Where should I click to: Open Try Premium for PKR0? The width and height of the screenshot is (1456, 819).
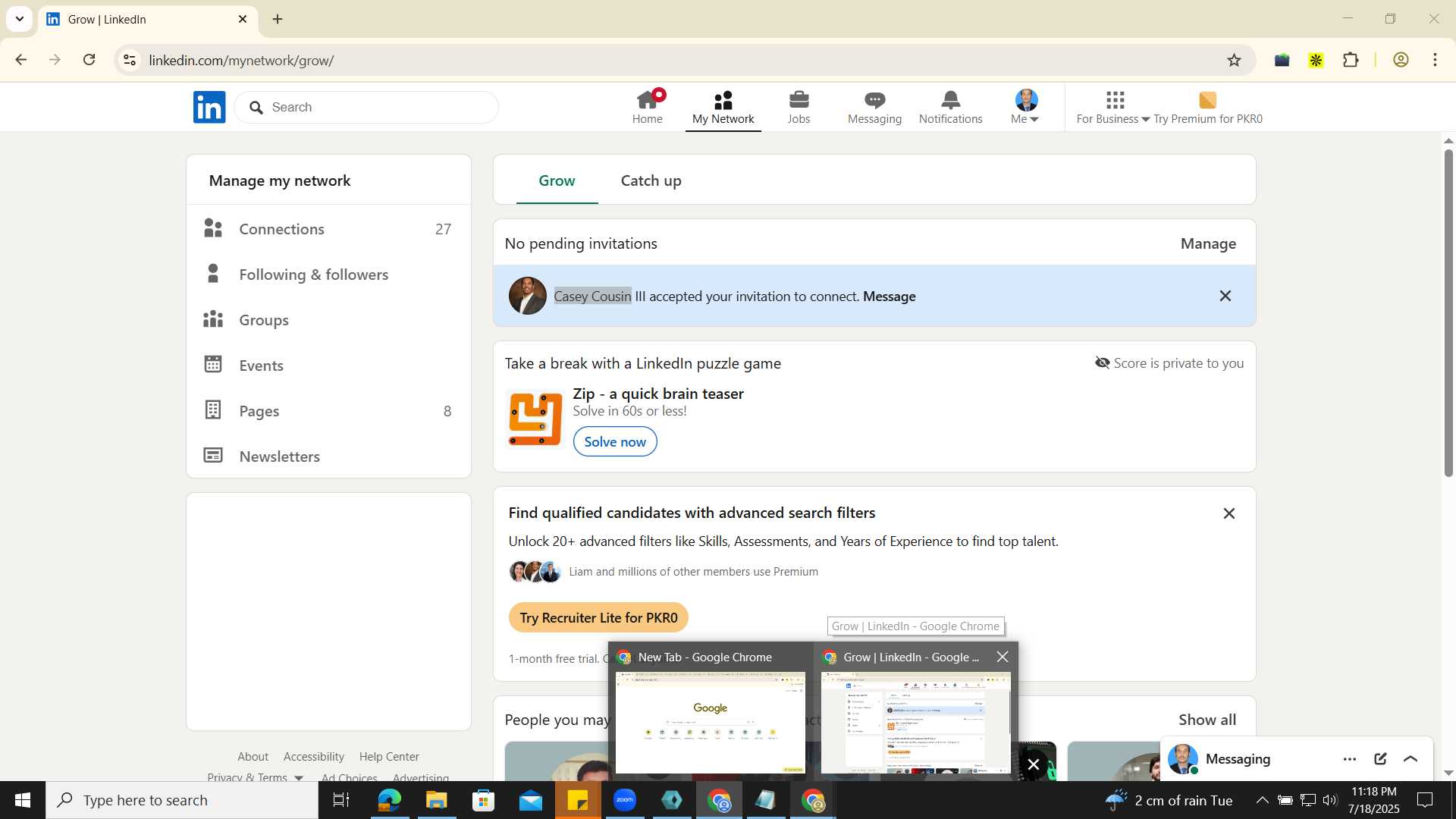coord(1208,107)
